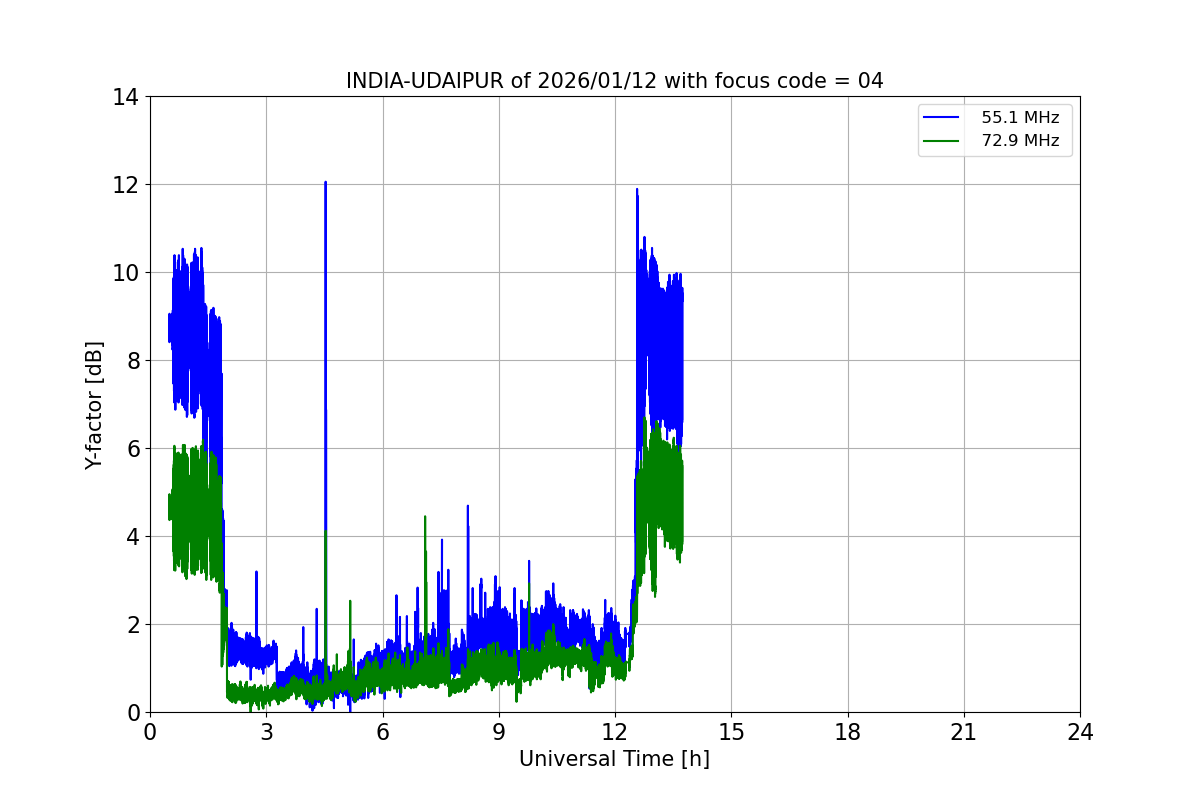Click the y-axis tick label 2

(132, 625)
